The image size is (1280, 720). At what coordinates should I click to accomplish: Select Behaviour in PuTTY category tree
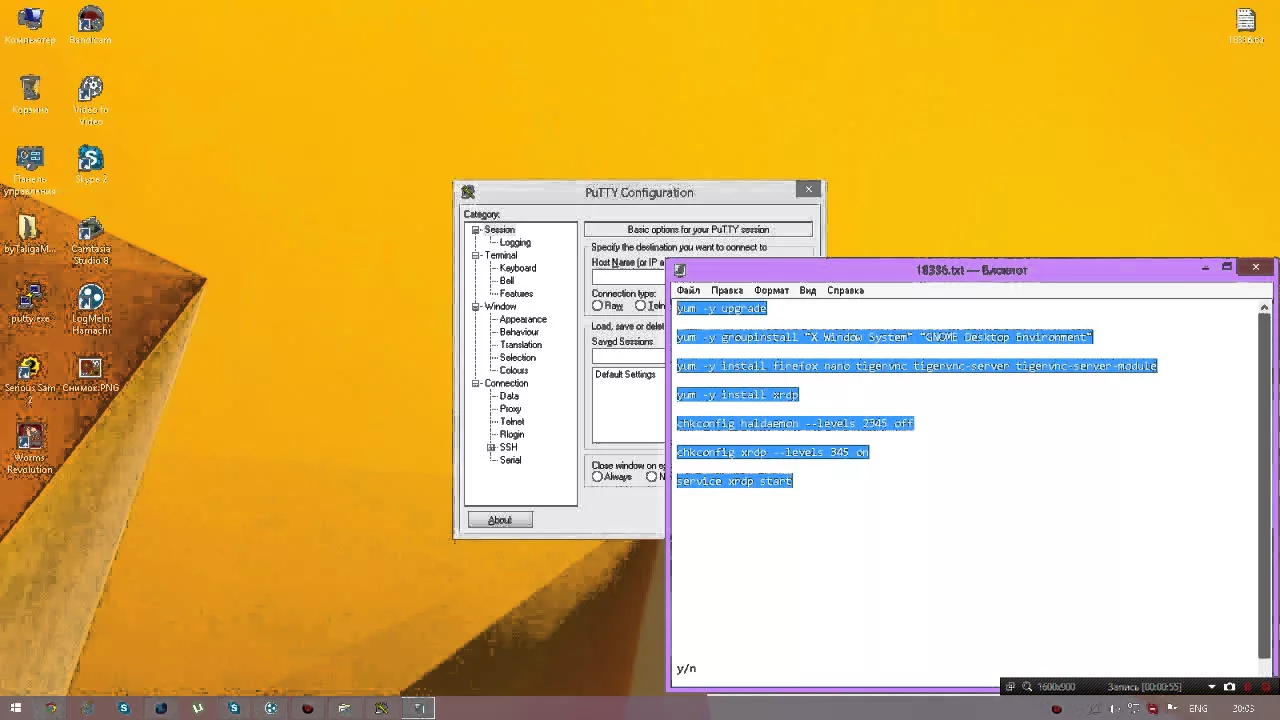coord(519,332)
